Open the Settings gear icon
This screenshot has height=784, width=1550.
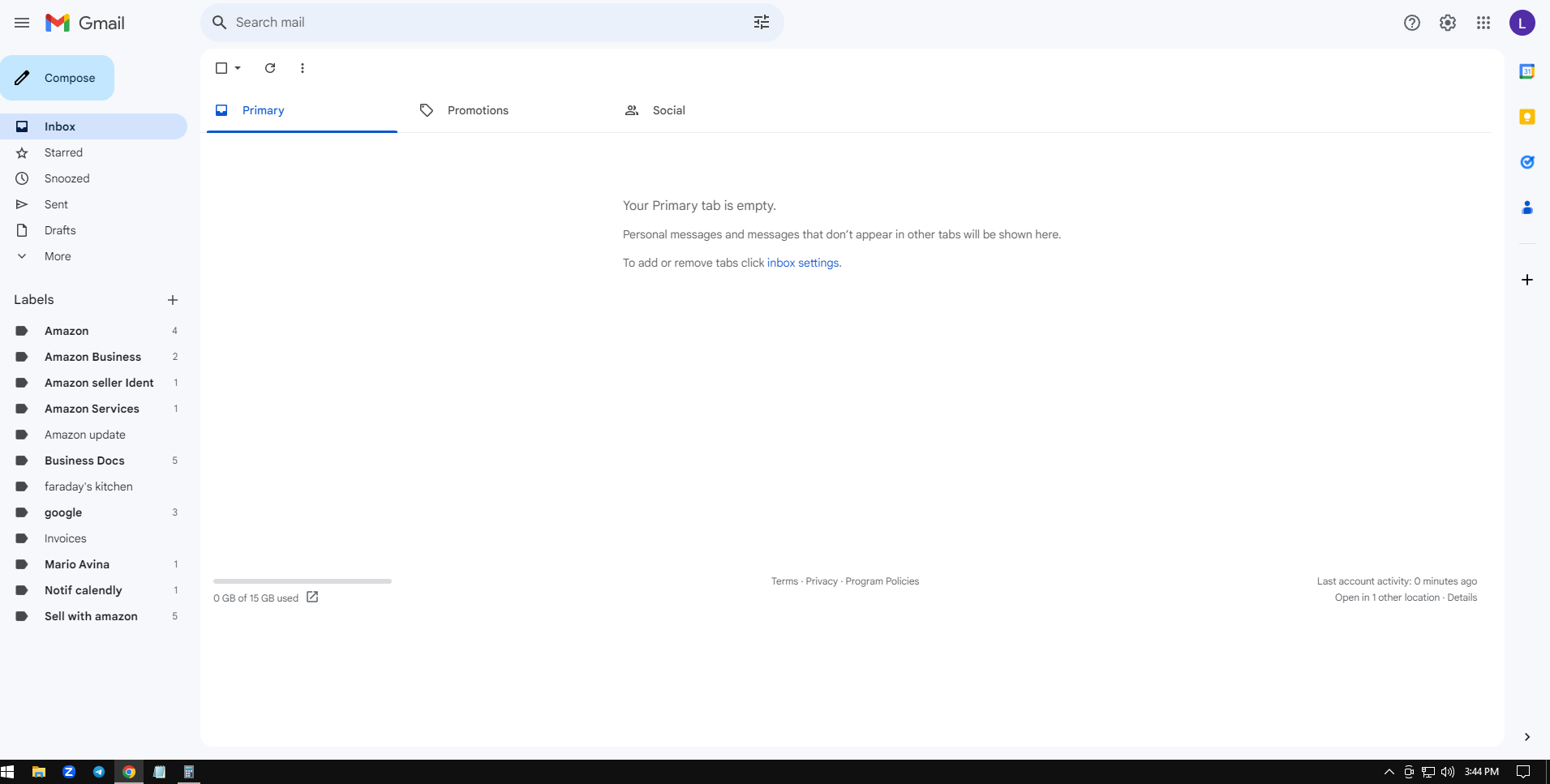click(x=1448, y=23)
